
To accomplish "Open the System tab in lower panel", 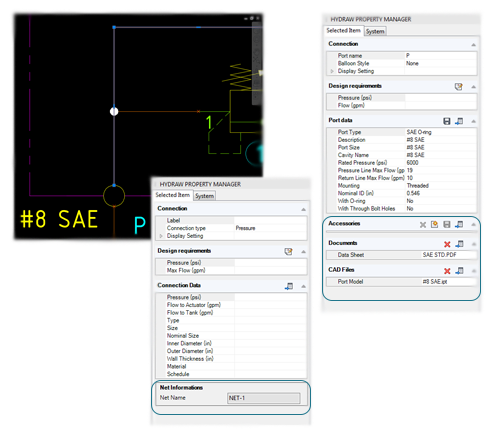I will (x=205, y=196).
